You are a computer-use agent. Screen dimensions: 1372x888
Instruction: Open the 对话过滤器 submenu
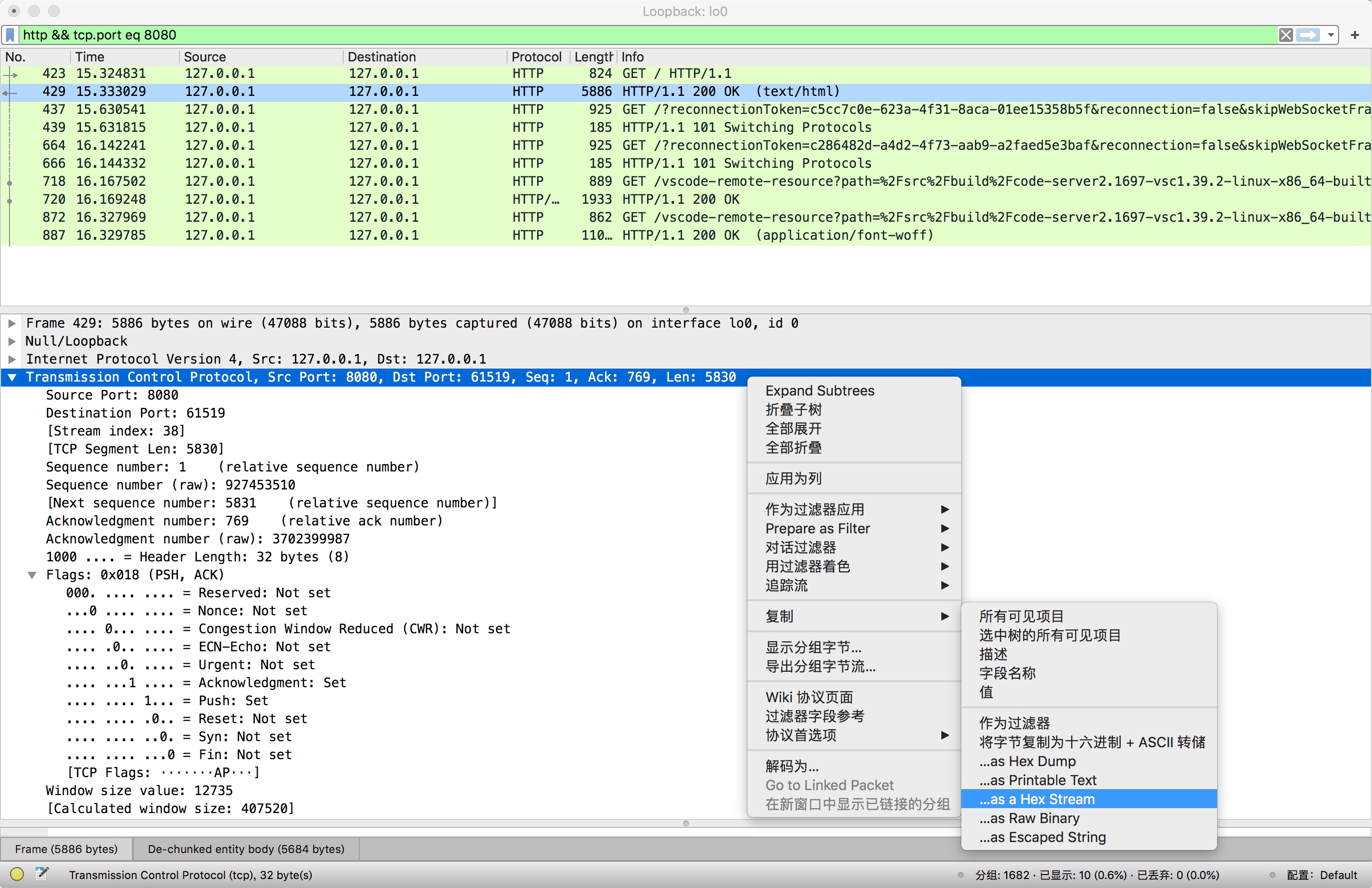pyautogui.click(x=854, y=547)
